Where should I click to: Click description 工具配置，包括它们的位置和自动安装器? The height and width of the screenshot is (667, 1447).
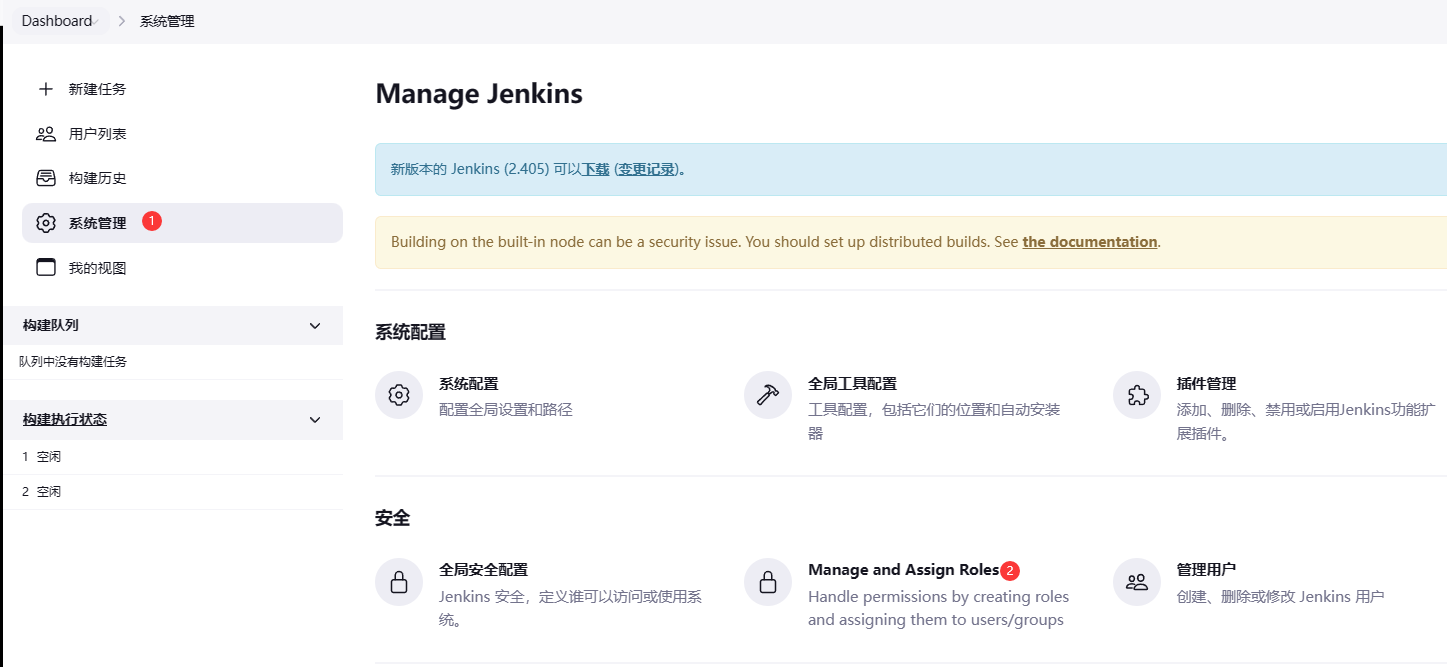pos(934,422)
